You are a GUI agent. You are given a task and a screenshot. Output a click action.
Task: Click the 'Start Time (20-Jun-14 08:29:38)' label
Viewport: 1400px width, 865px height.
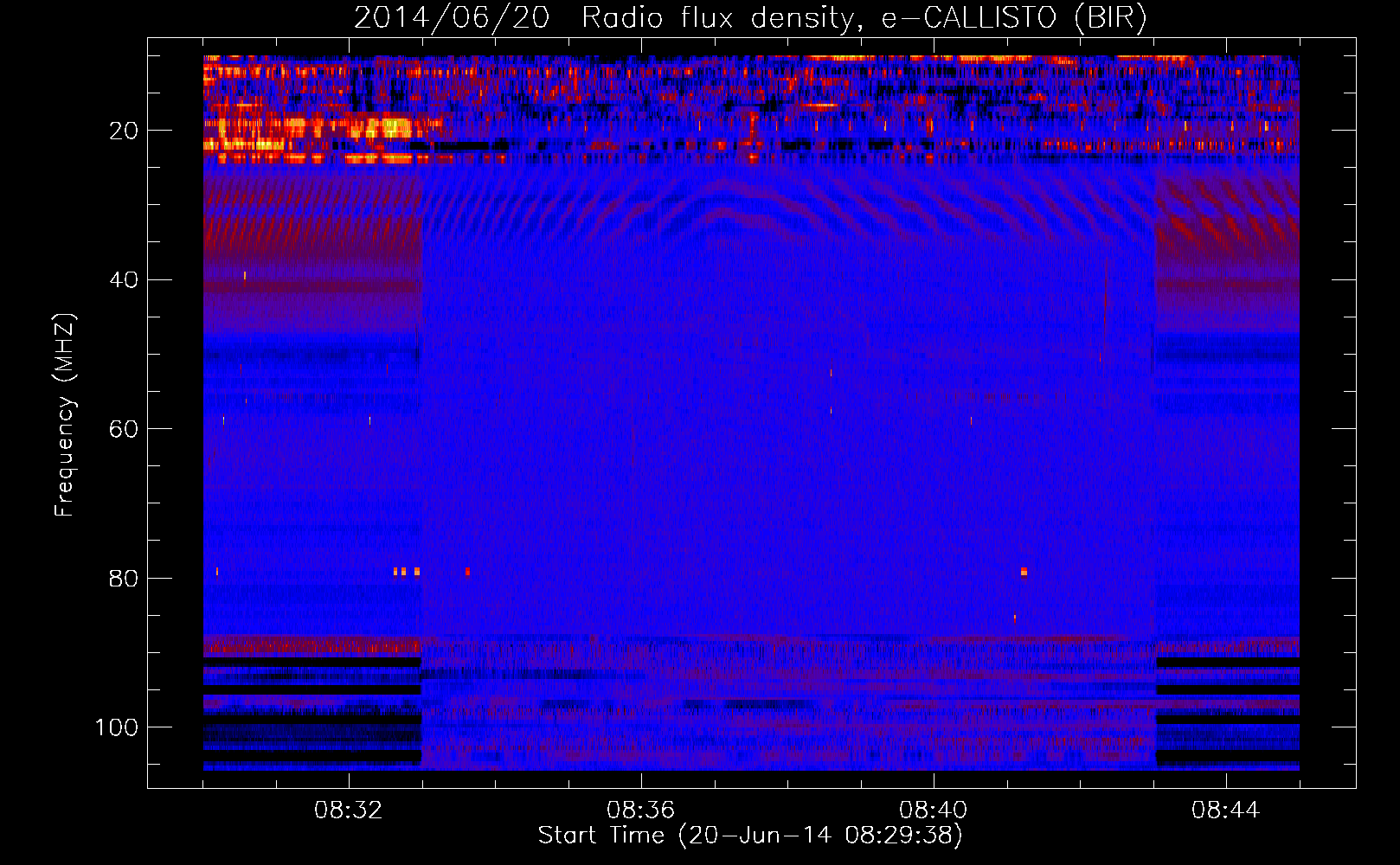tap(750, 836)
